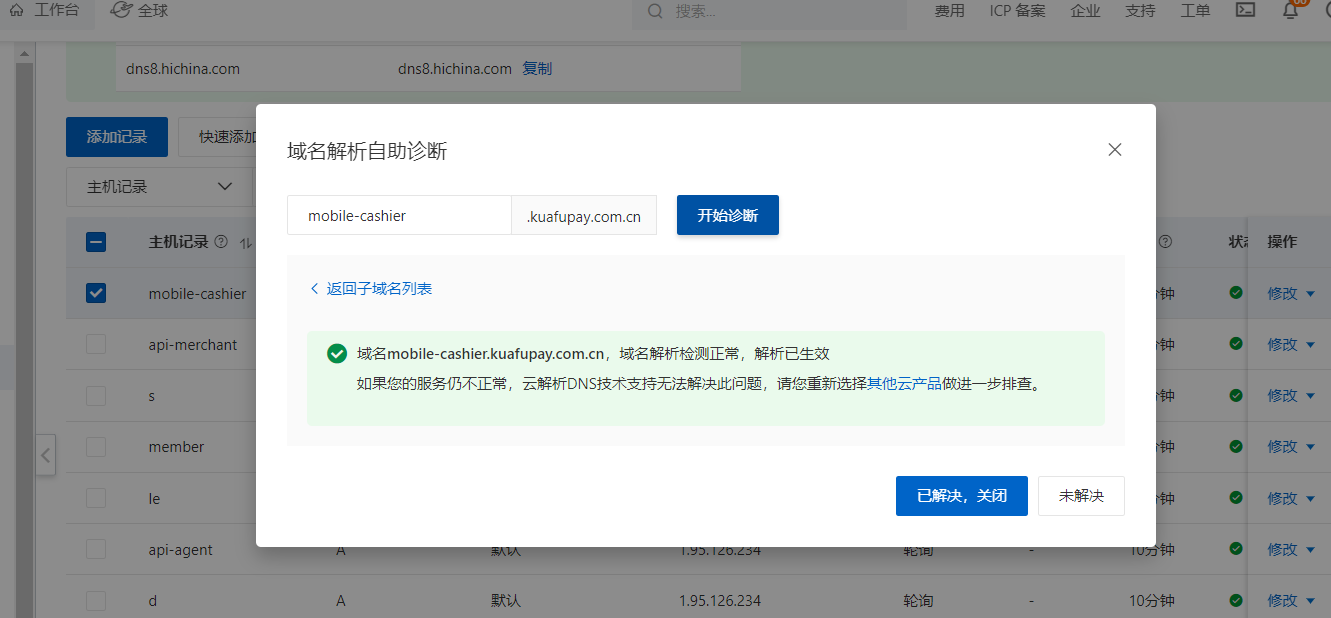Image resolution: width=1331 pixels, height=618 pixels.
Task: Expand 修改 dropdown arrow for le row
Action: (1310, 499)
